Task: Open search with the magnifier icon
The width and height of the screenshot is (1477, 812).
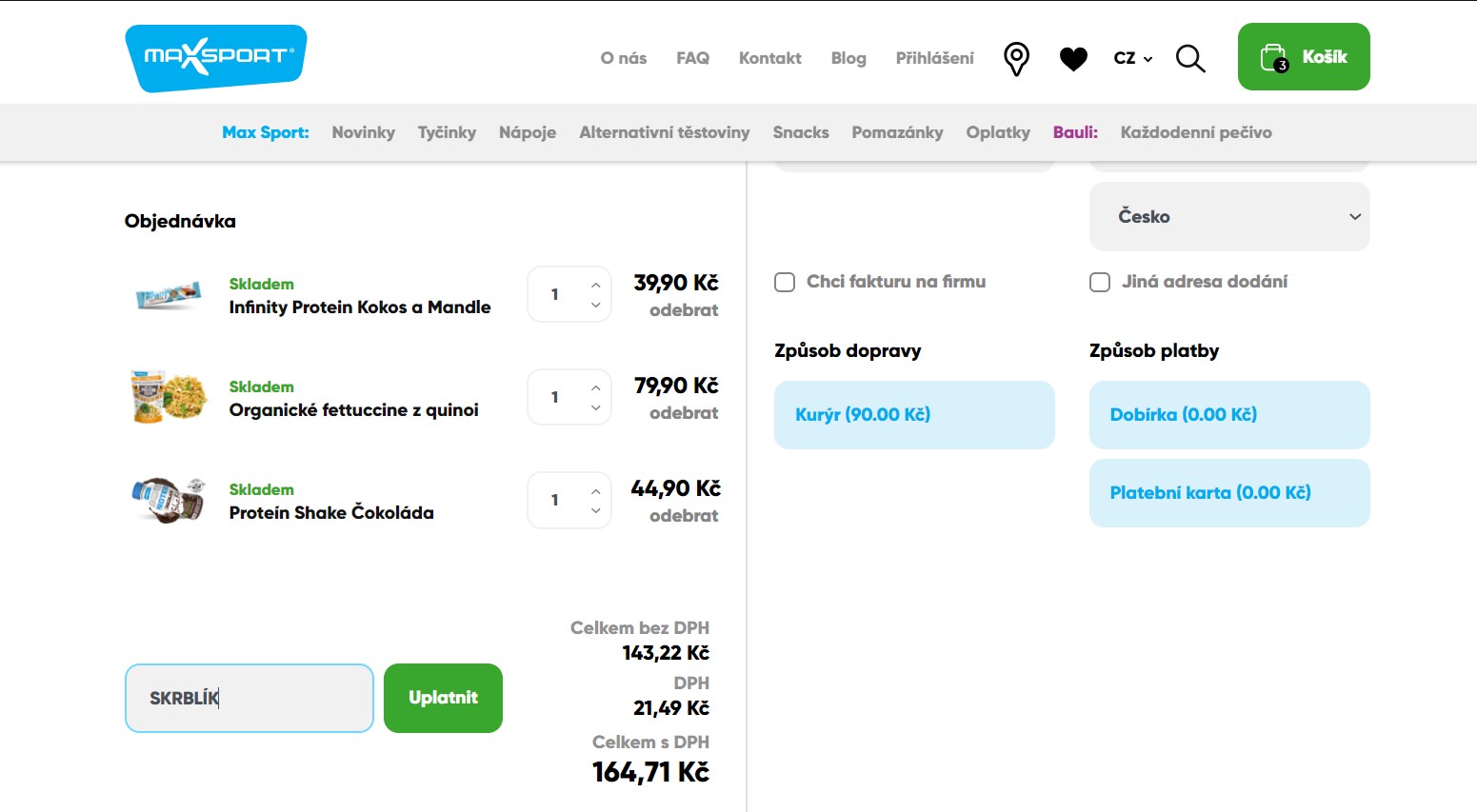Action: pyautogui.click(x=1190, y=58)
